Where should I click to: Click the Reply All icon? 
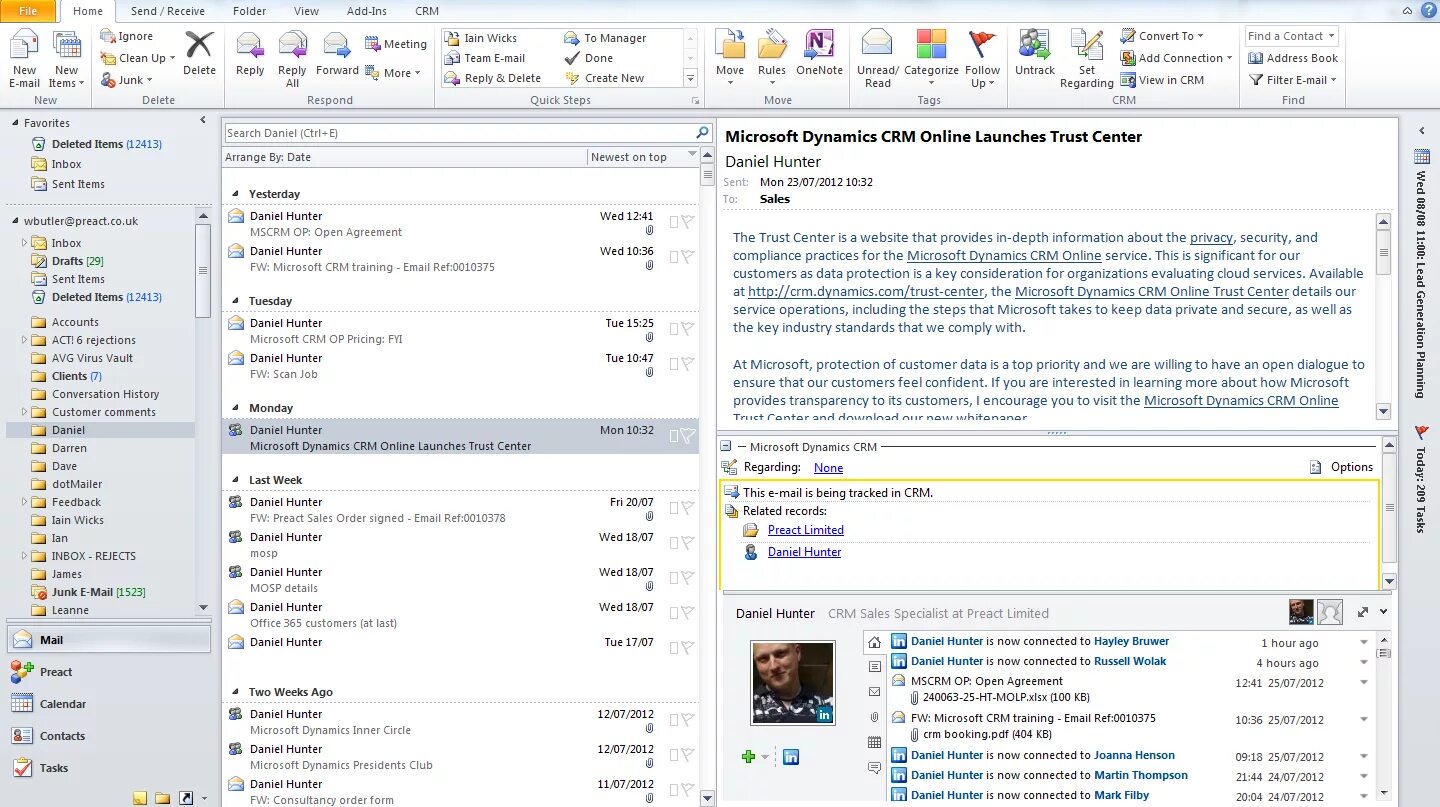pyautogui.click(x=292, y=46)
